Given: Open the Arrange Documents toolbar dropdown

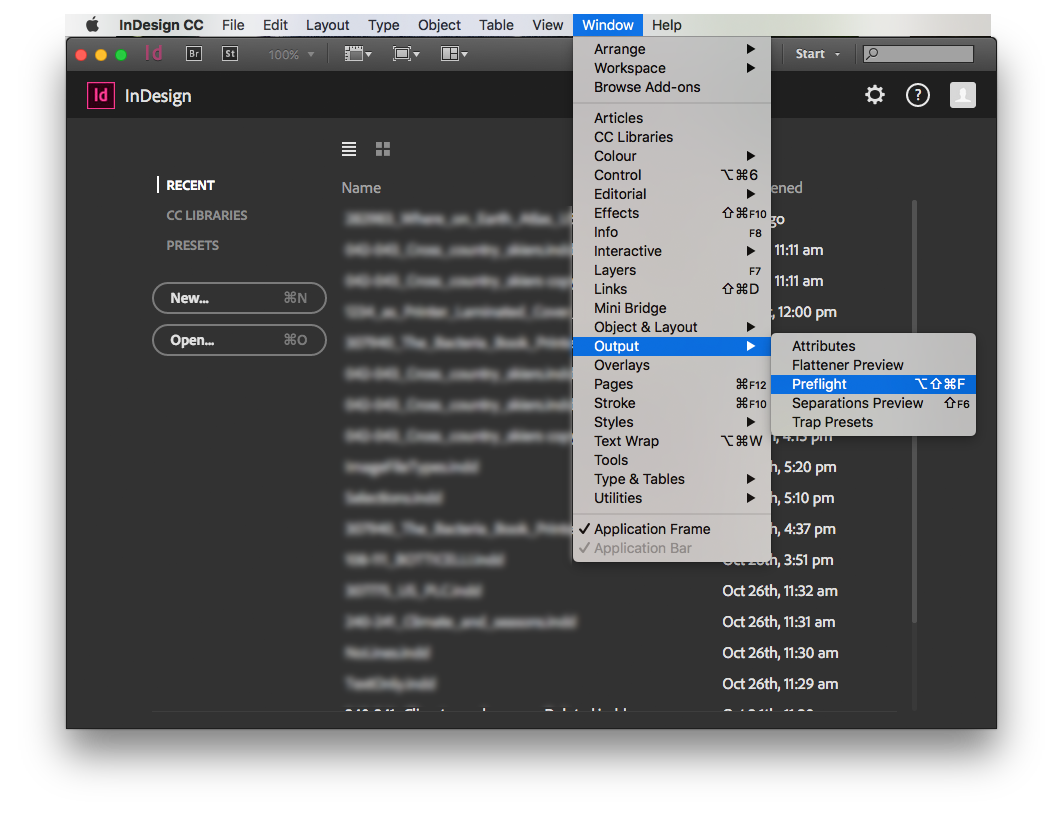Looking at the screenshot, I should [x=454, y=54].
